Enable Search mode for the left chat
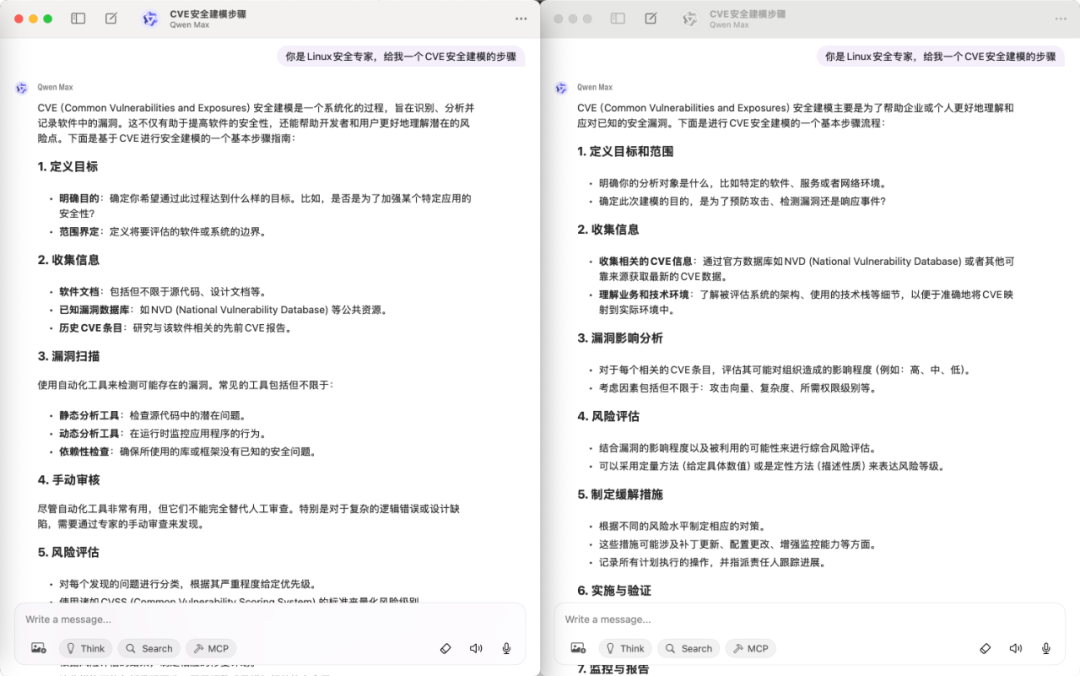The image size is (1080, 676). [148, 648]
